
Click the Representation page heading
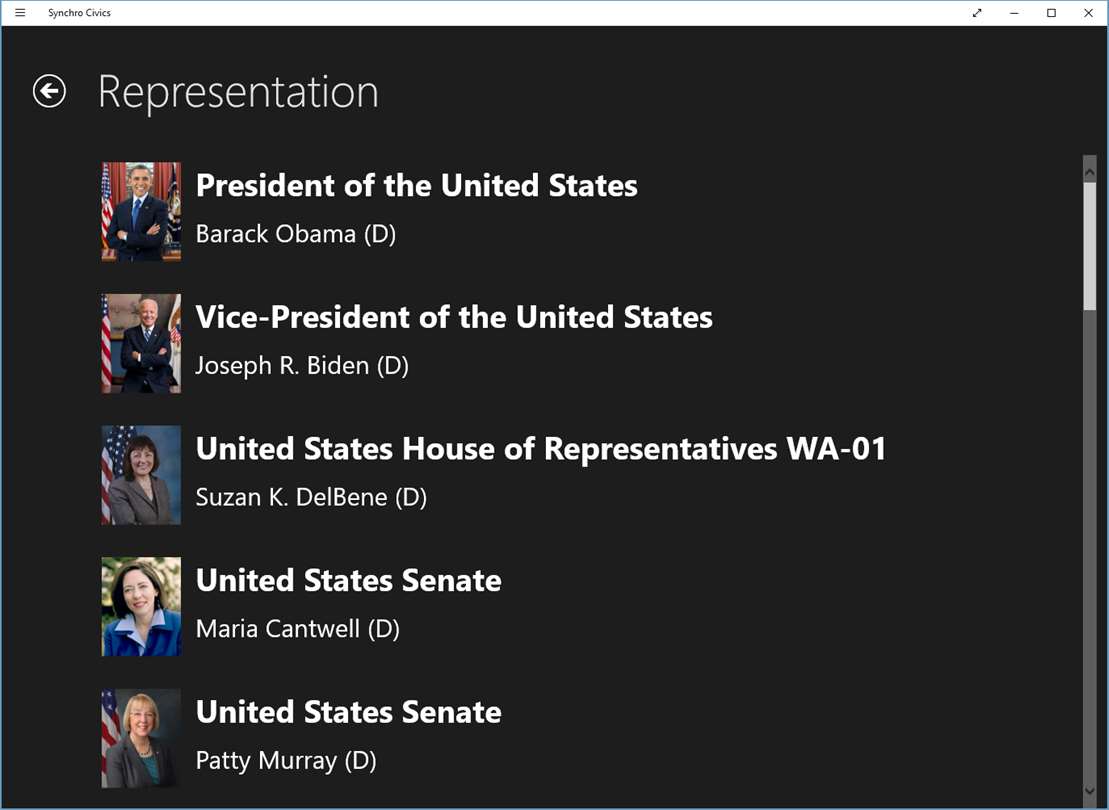pyautogui.click(x=238, y=92)
